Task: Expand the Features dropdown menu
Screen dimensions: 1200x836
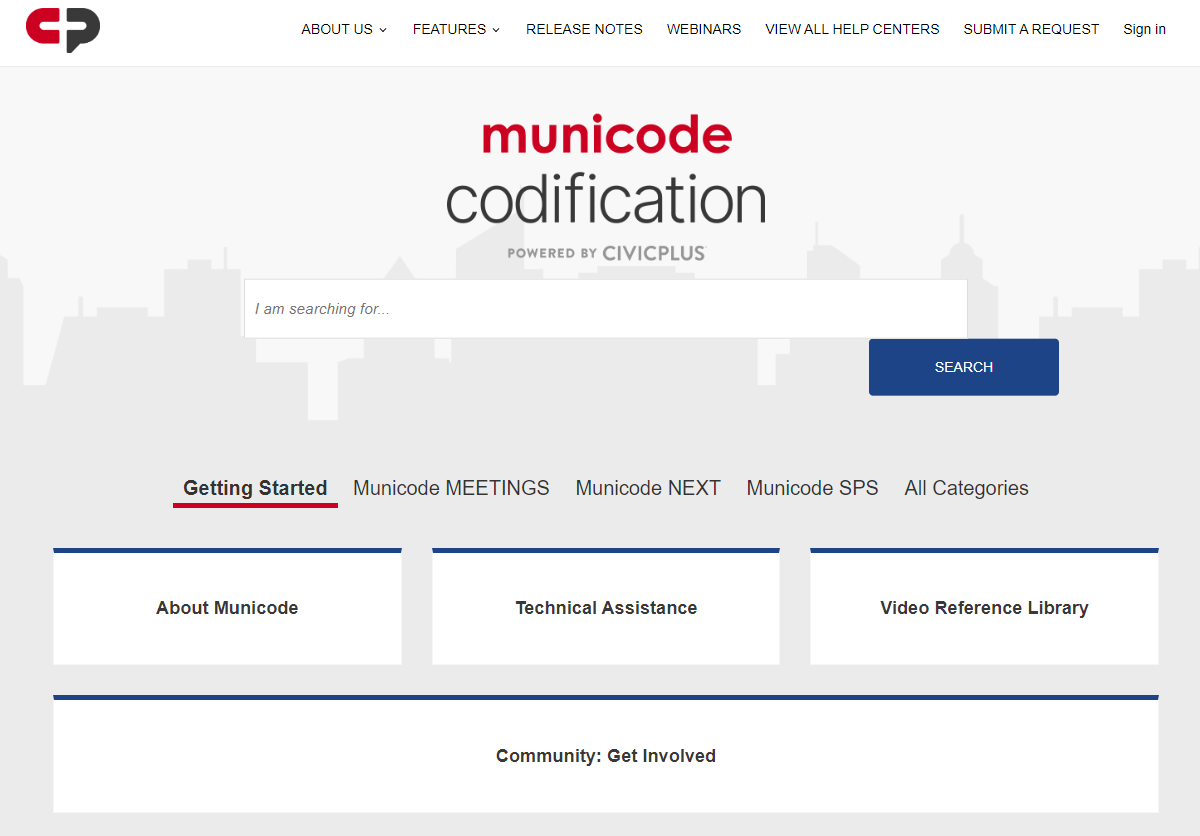Action: [x=457, y=29]
